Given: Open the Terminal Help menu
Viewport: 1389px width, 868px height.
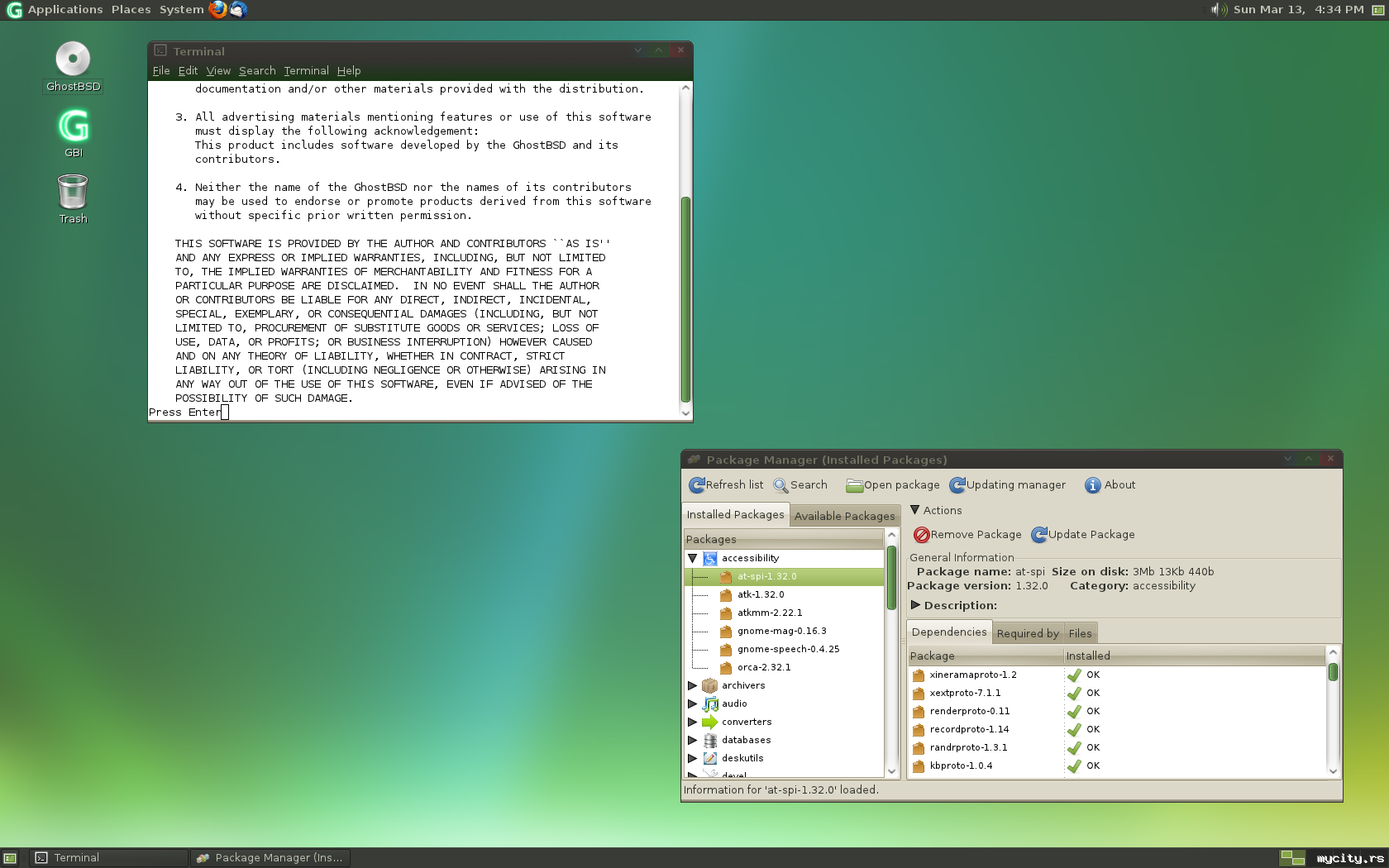Looking at the screenshot, I should [x=349, y=71].
